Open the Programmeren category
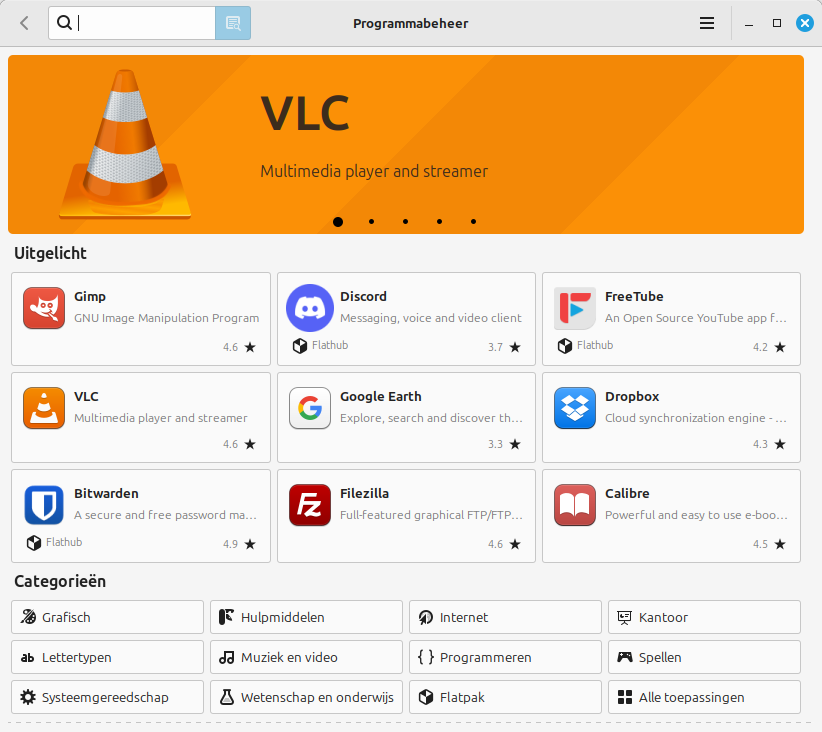Screen dimensions: 822x732 [x=505, y=657]
